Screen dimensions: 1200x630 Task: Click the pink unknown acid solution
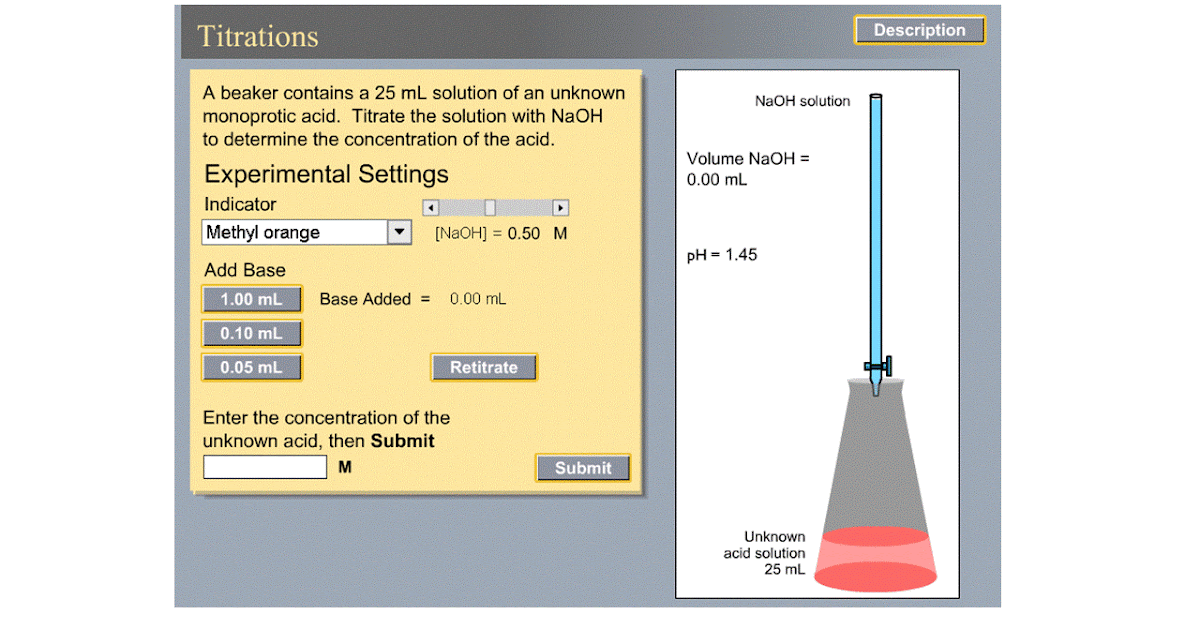(876, 555)
